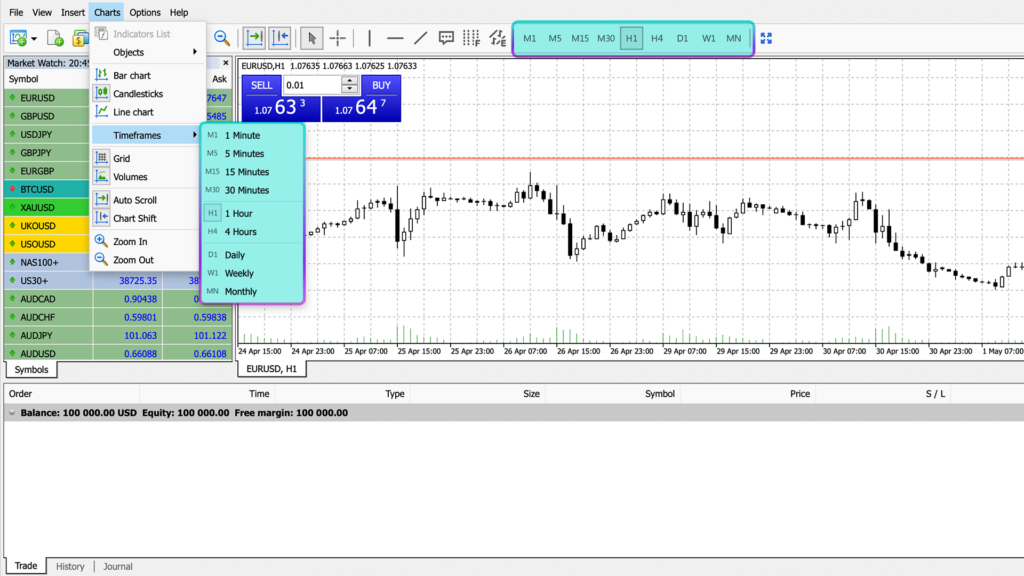The height and width of the screenshot is (576, 1024).
Task: Select 15 Minutes timeframe in submenu
Action: pos(252,172)
